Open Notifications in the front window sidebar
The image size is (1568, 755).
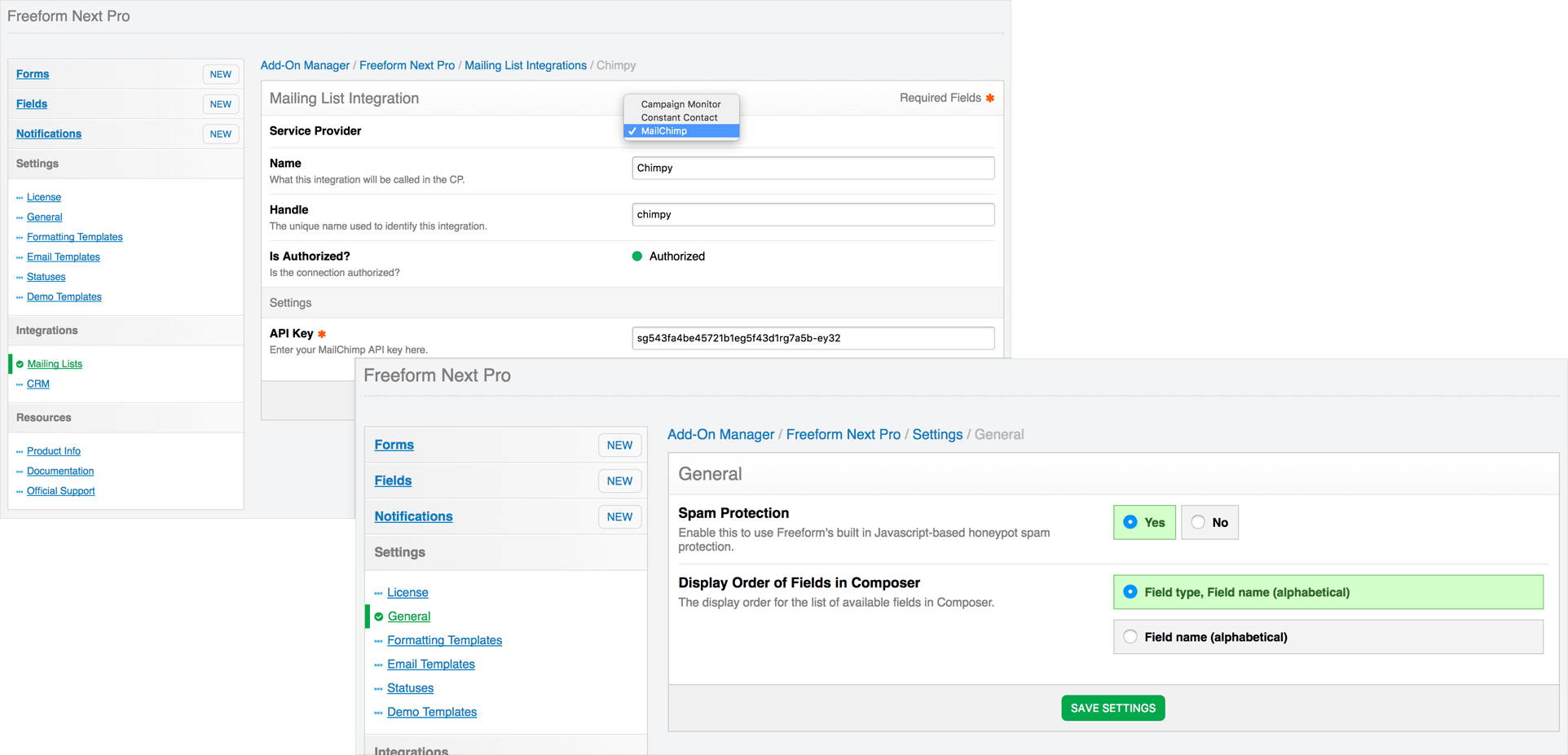(x=413, y=516)
